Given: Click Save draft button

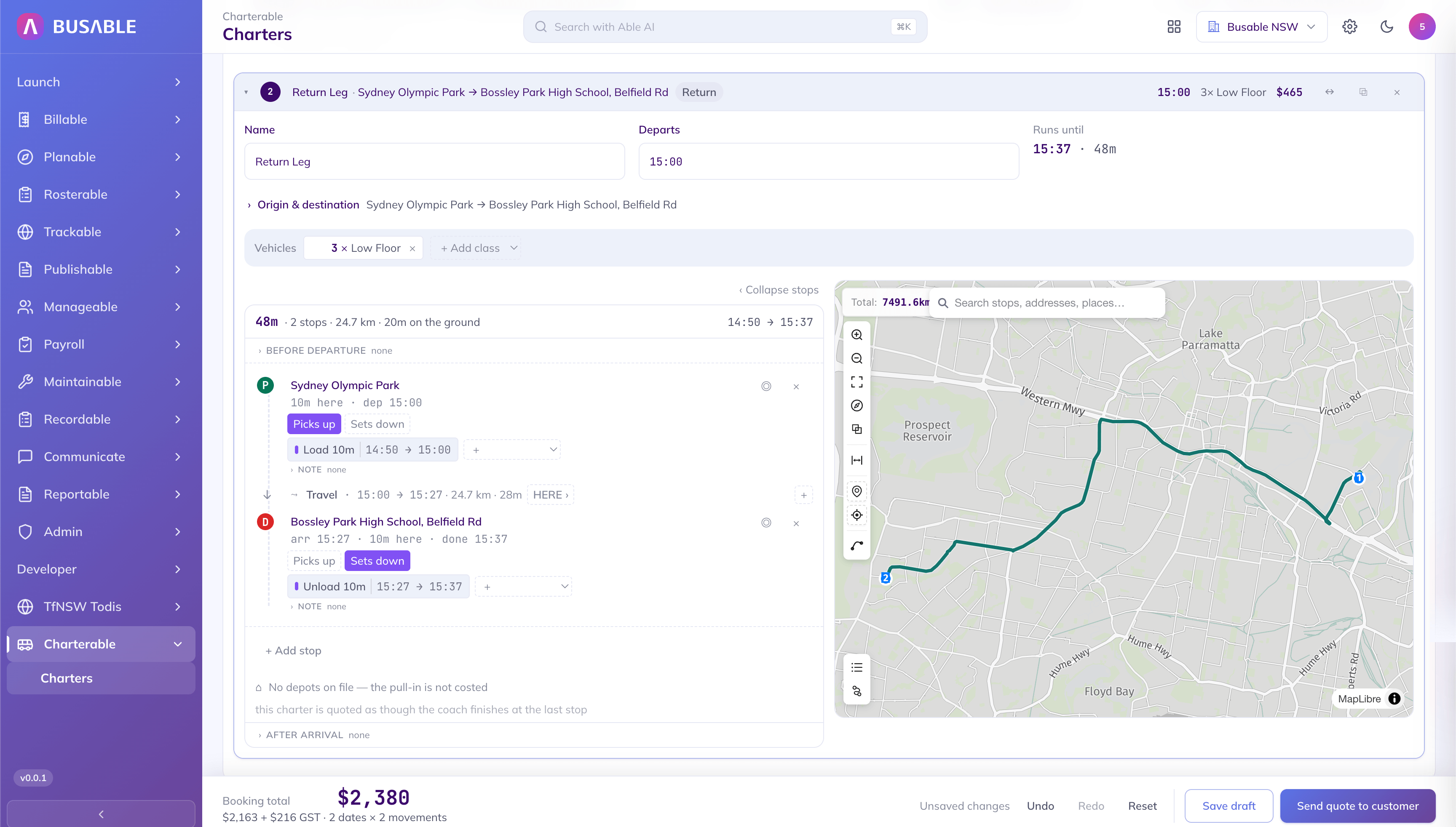Looking at the screenshot, I should click(1228, 806).
